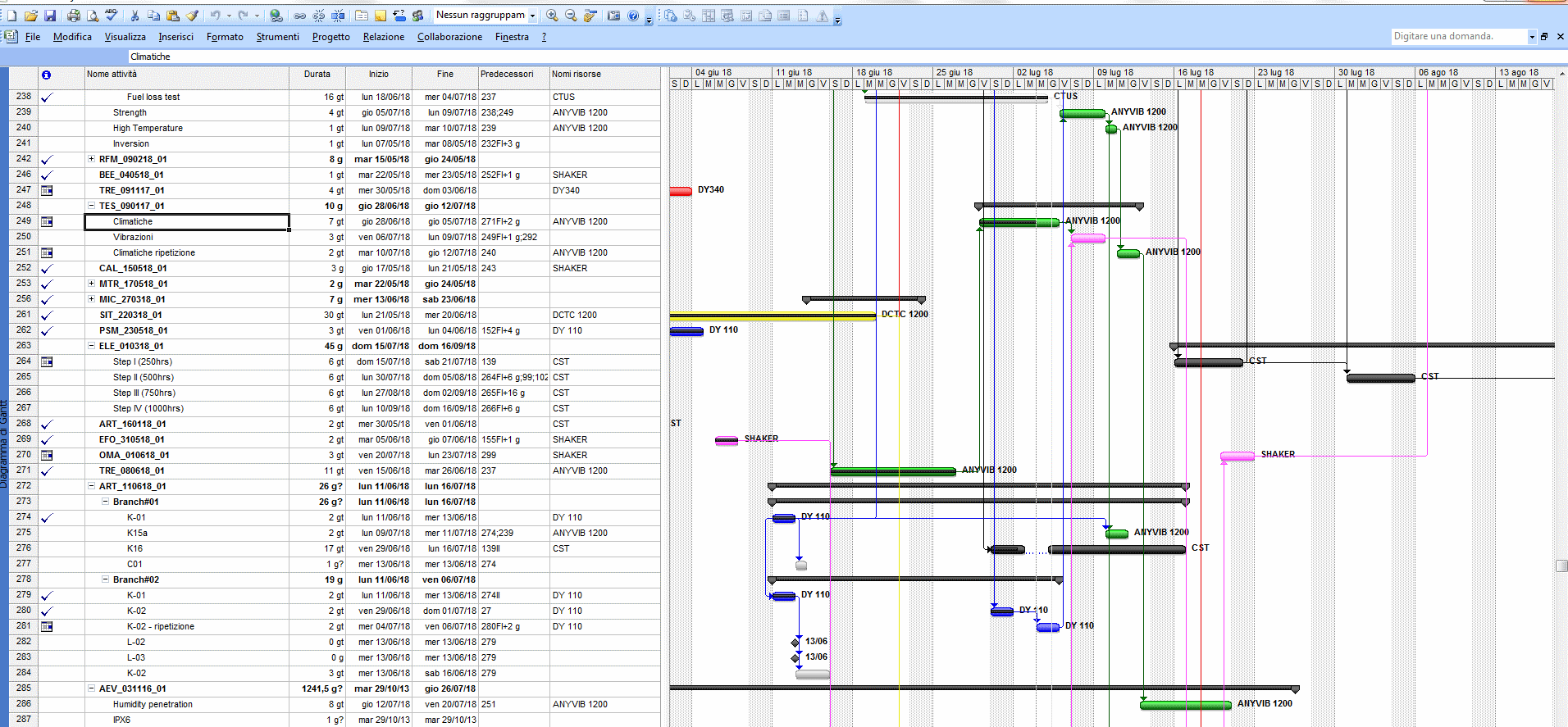Open the Nessun raggruppamento grouping dropdown
Viewport: 1568px width, 727px height.
pyautogui.click(x=532, y=16)
